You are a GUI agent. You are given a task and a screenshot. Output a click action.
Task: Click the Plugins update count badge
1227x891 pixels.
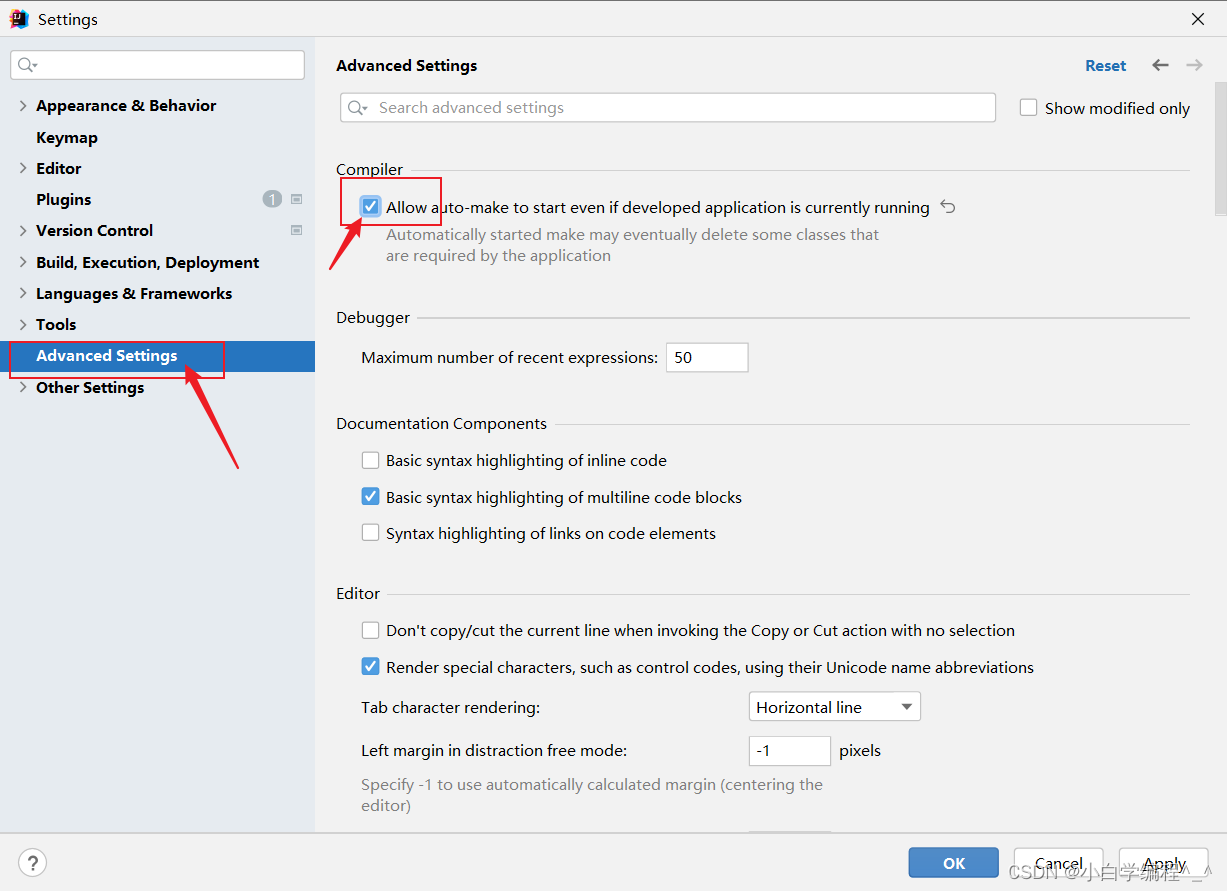(272, 199)
